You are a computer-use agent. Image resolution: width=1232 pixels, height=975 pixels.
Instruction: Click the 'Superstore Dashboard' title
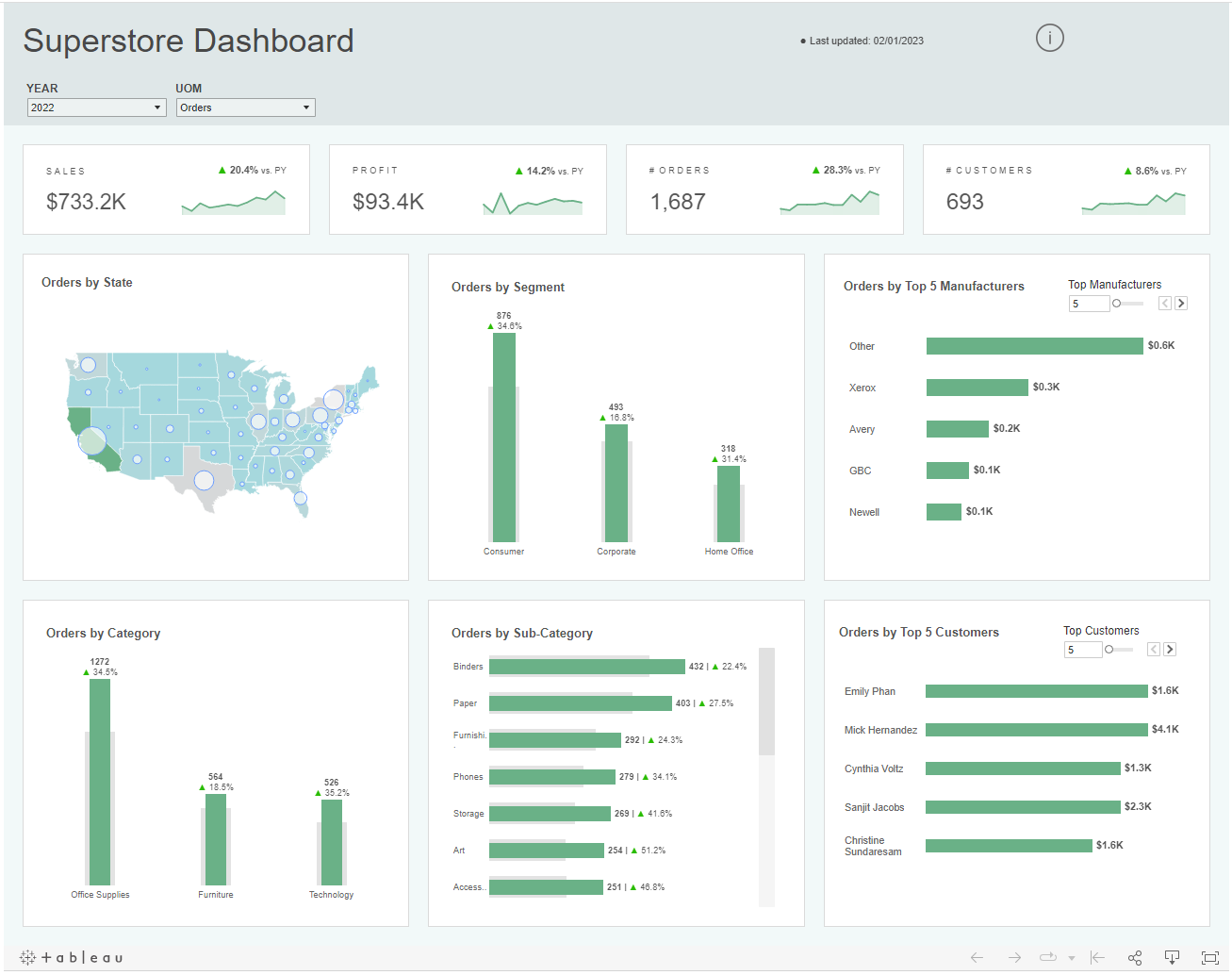pos(189,41)
